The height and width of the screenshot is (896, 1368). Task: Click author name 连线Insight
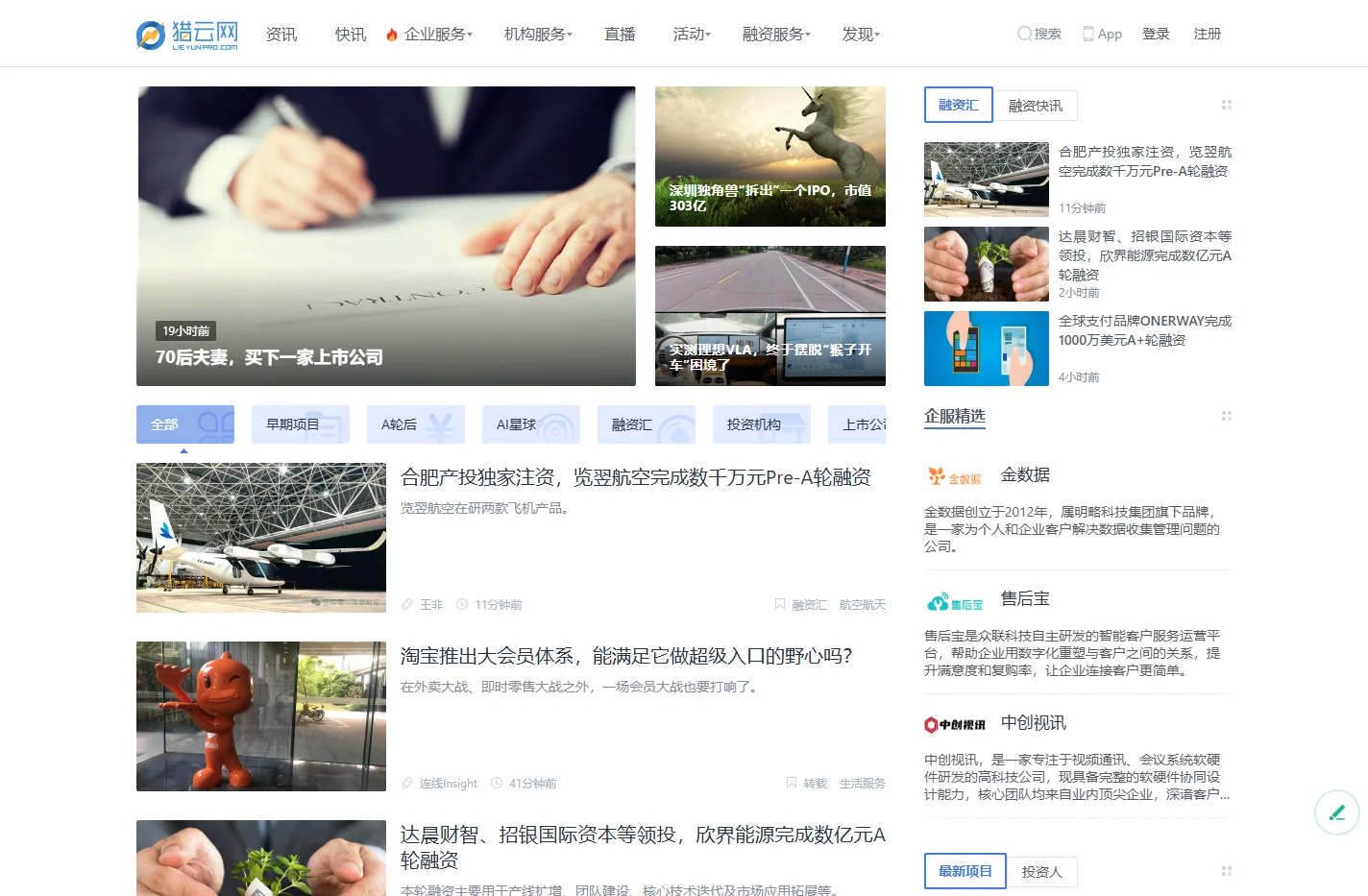click(449, 783)
